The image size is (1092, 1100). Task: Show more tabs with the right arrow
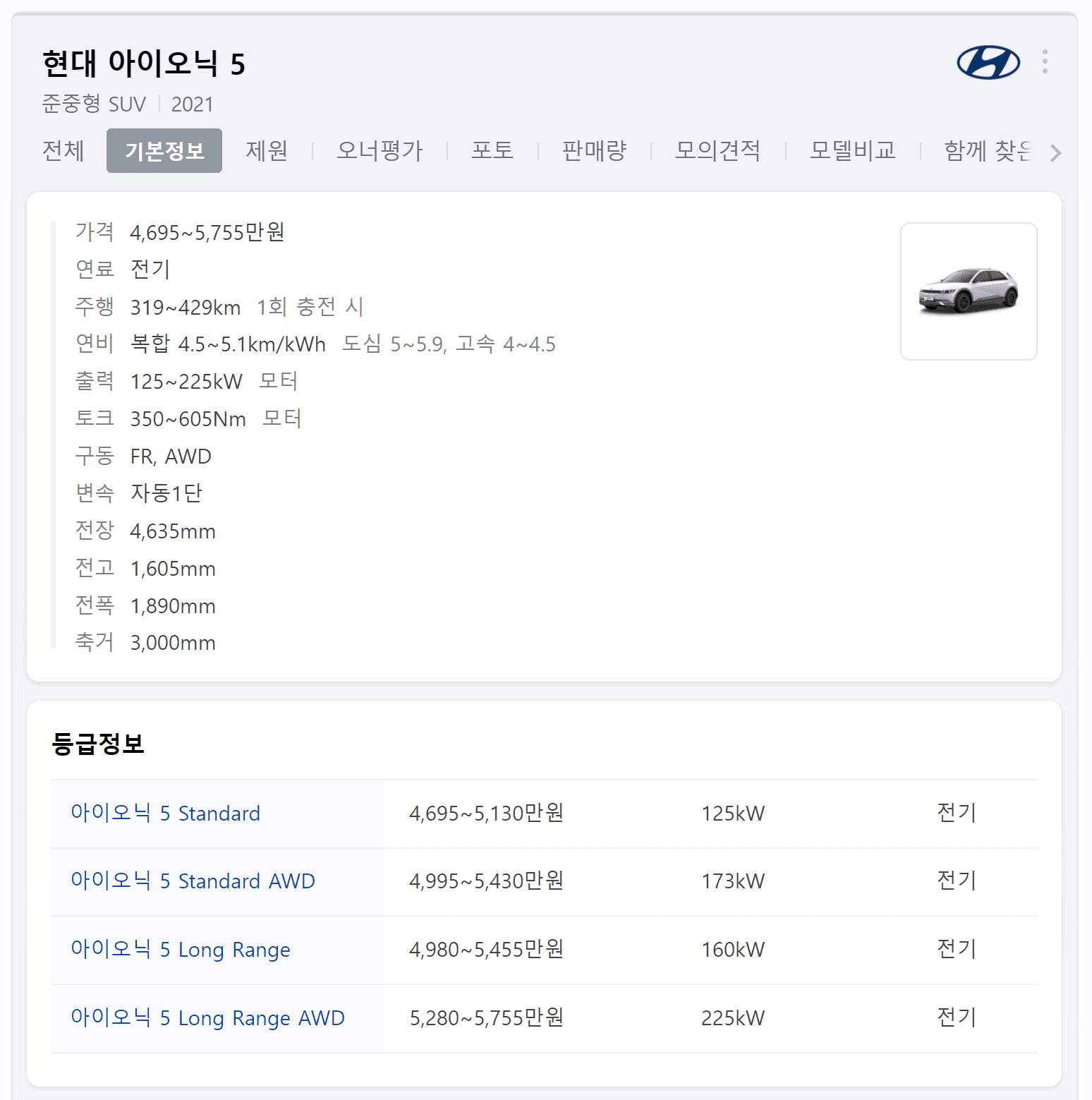pos(1055,152)
